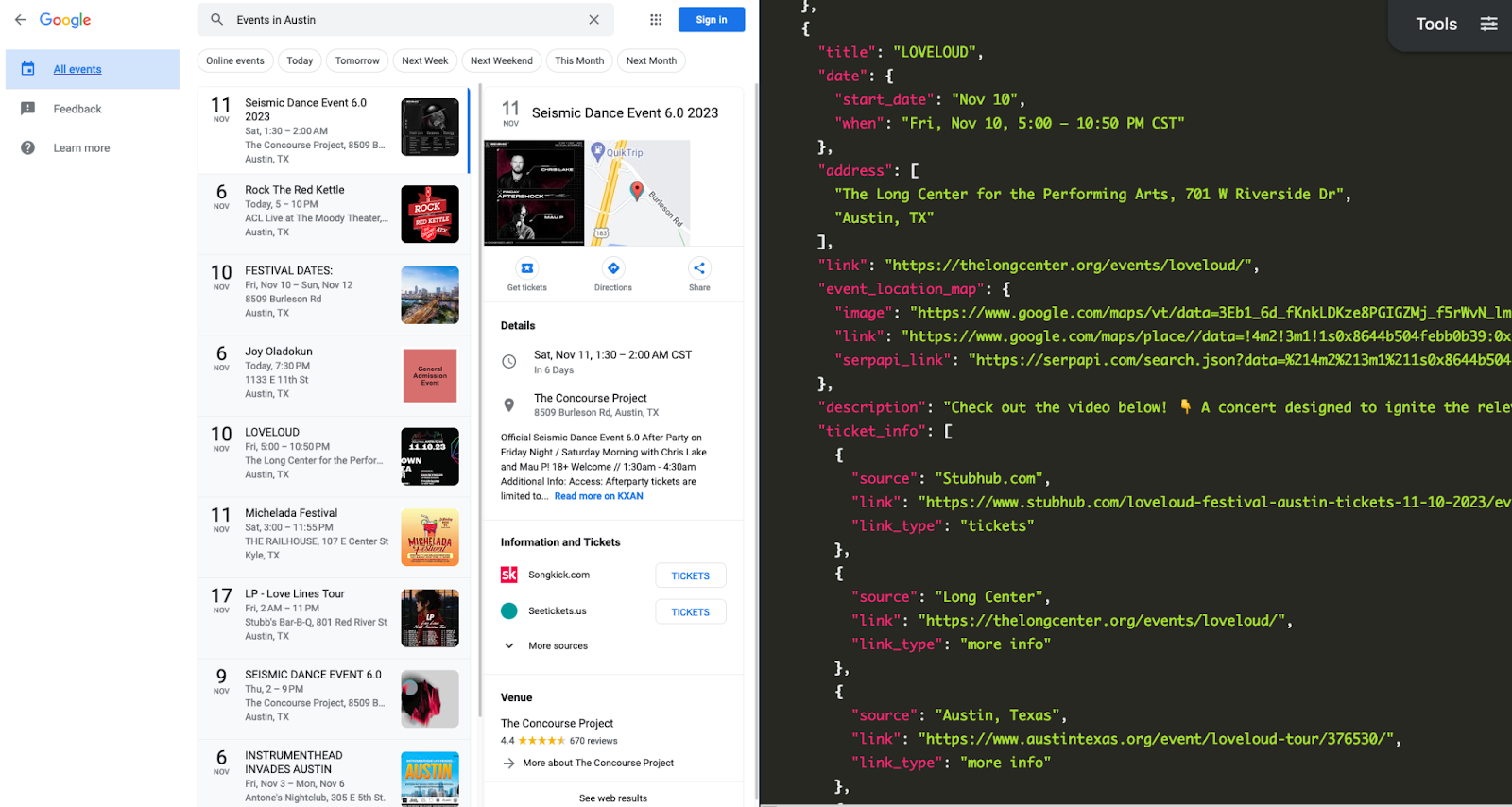Click the Joy Oladokun General Admission thumbnail
The image size is (1512, 807).
(x=430, y=376)
